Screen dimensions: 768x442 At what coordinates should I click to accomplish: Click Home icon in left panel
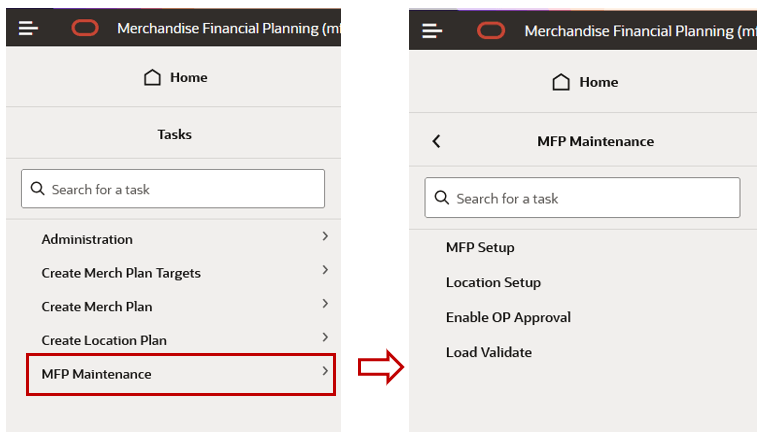152,77
